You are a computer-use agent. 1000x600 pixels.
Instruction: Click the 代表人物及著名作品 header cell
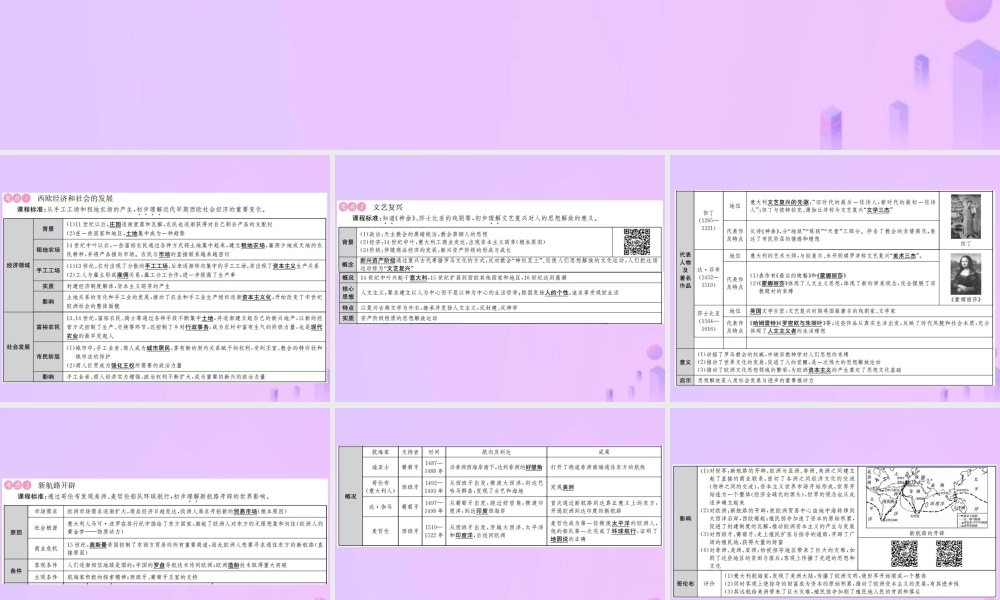[x=686, y=267]
